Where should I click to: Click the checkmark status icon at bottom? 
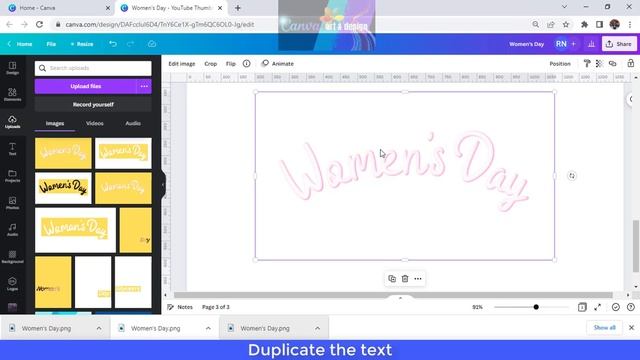[616, 307]
